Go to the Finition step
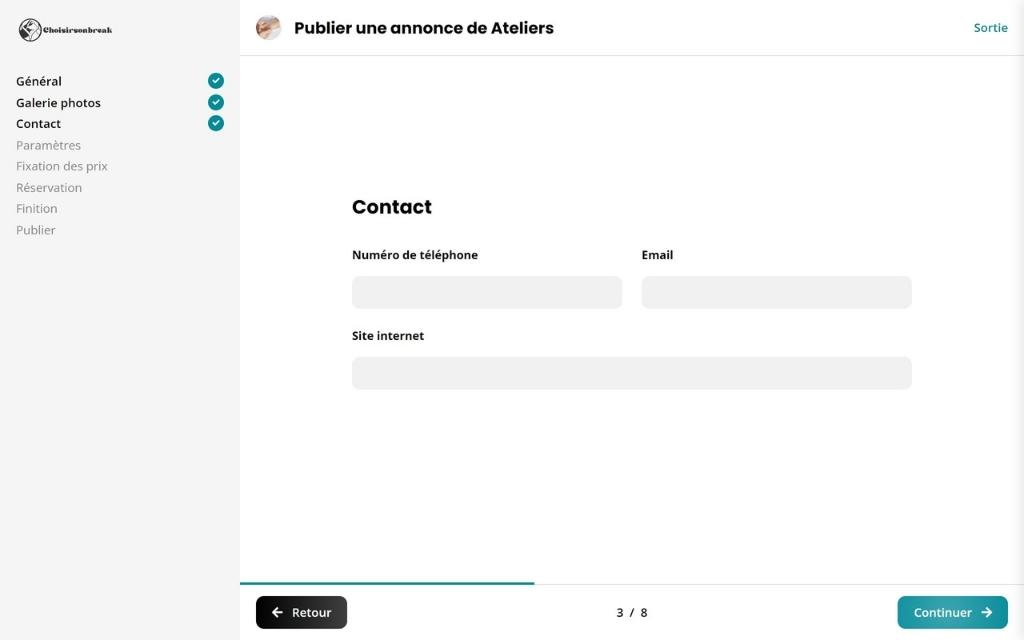The image size is (1024, 640). [x=37, y=209]
